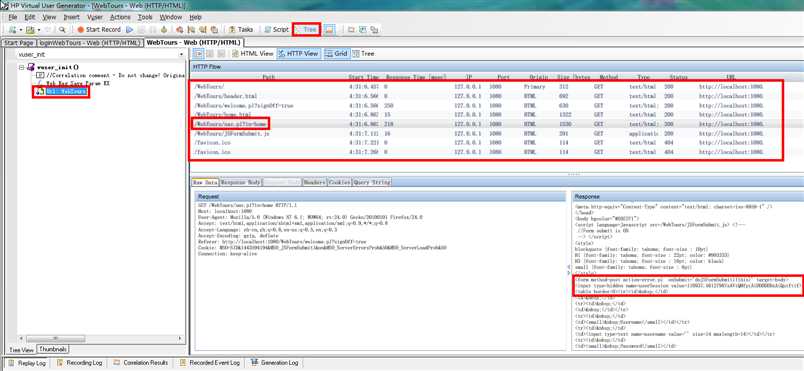Click first snapshot icon left of HTML View
This screenshot has height=371, width=804.
pos(198,53)
